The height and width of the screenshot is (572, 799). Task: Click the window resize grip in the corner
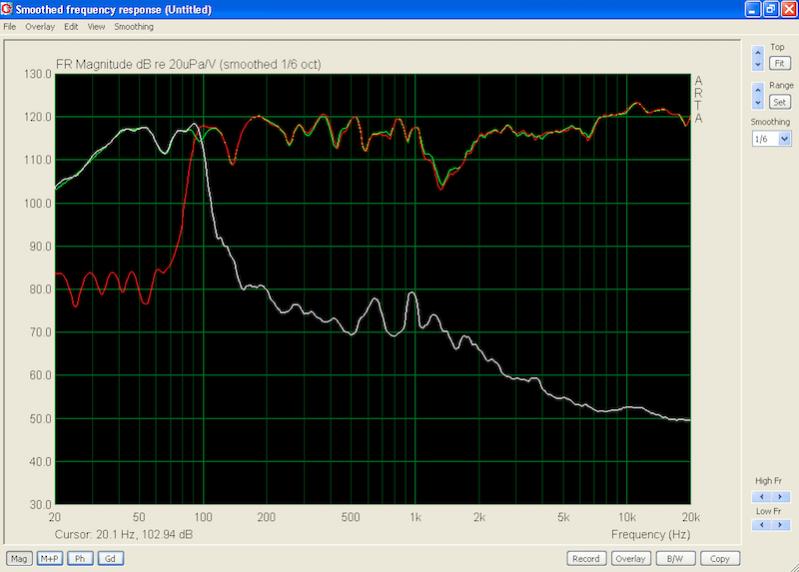tap(794, 567)
